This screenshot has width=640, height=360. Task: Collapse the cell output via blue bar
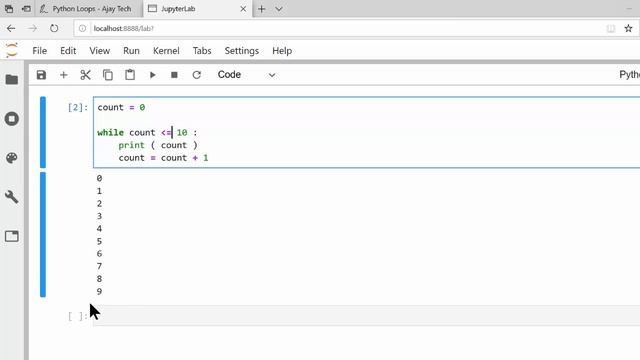click(43, 235)
